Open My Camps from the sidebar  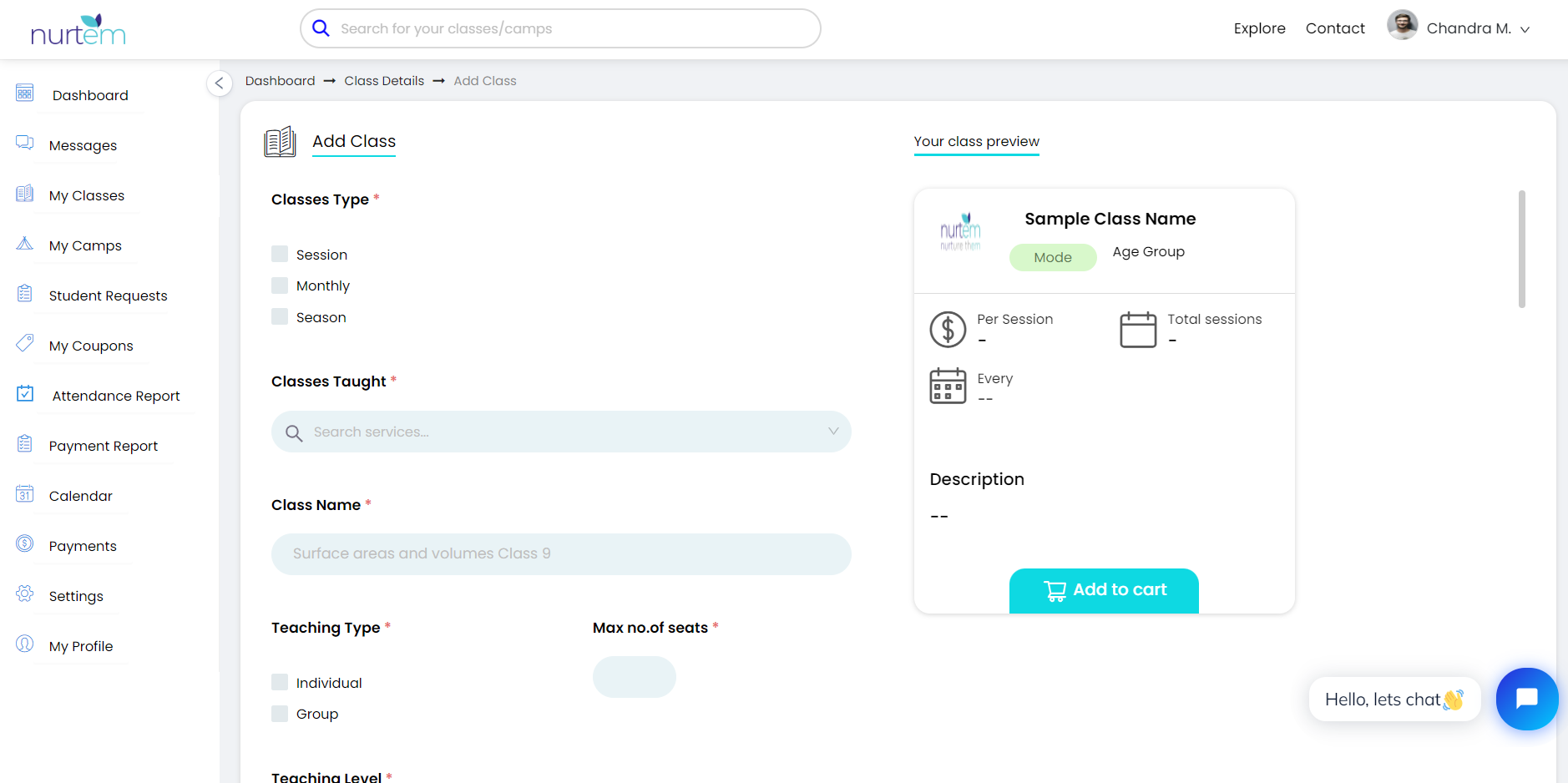click(x=24, y=244)
